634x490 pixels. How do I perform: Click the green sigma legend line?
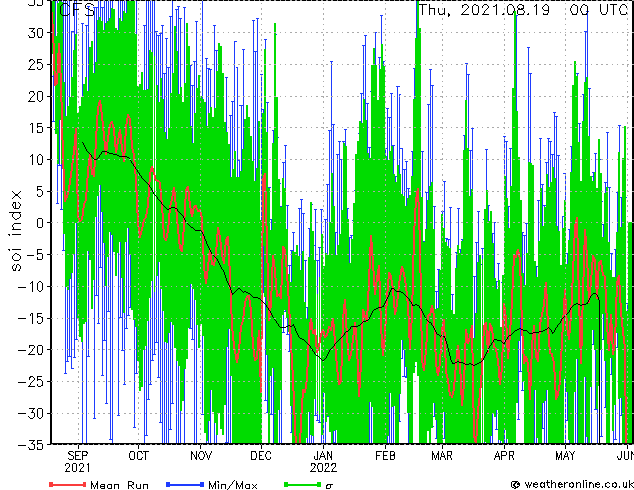coord(303,484)
